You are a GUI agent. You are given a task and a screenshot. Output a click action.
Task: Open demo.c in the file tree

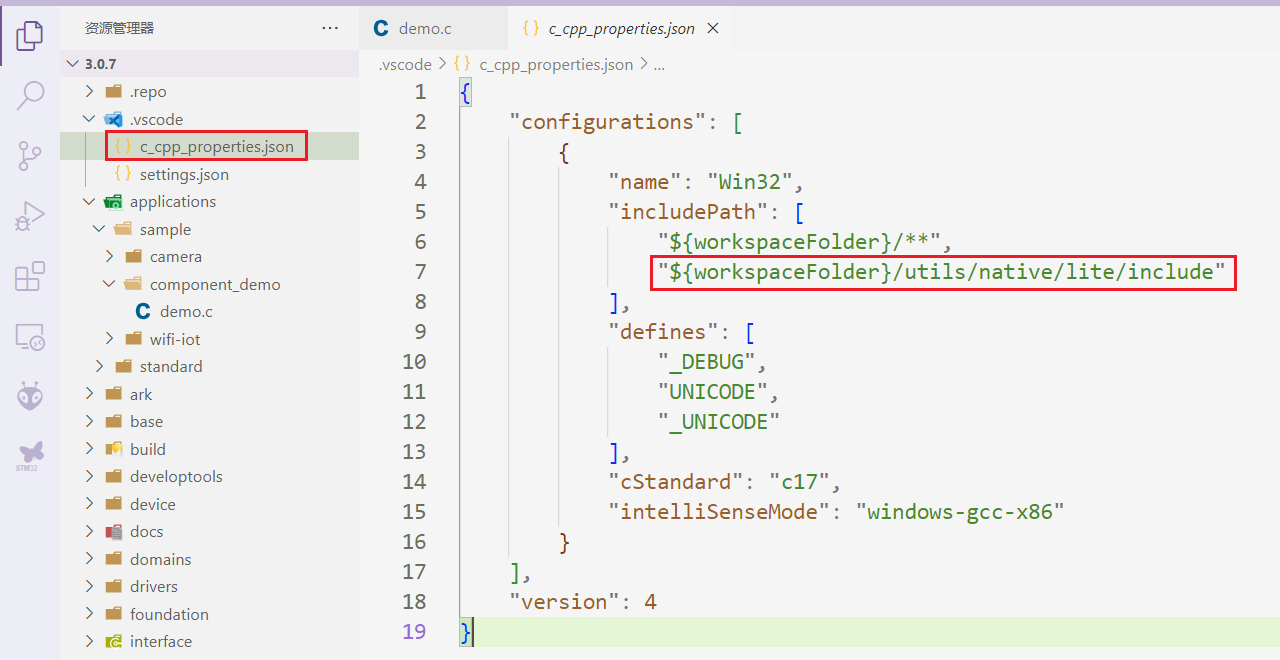coord(186,312)
